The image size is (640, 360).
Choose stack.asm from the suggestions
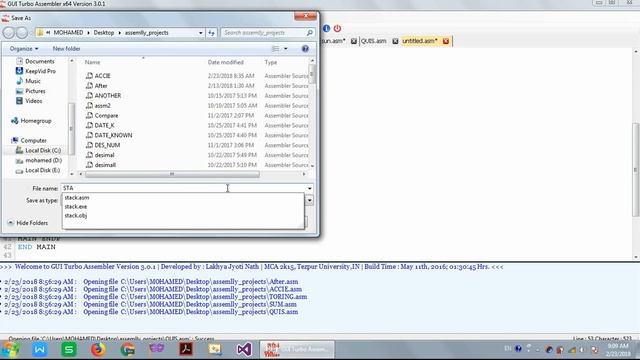(77, 198)
